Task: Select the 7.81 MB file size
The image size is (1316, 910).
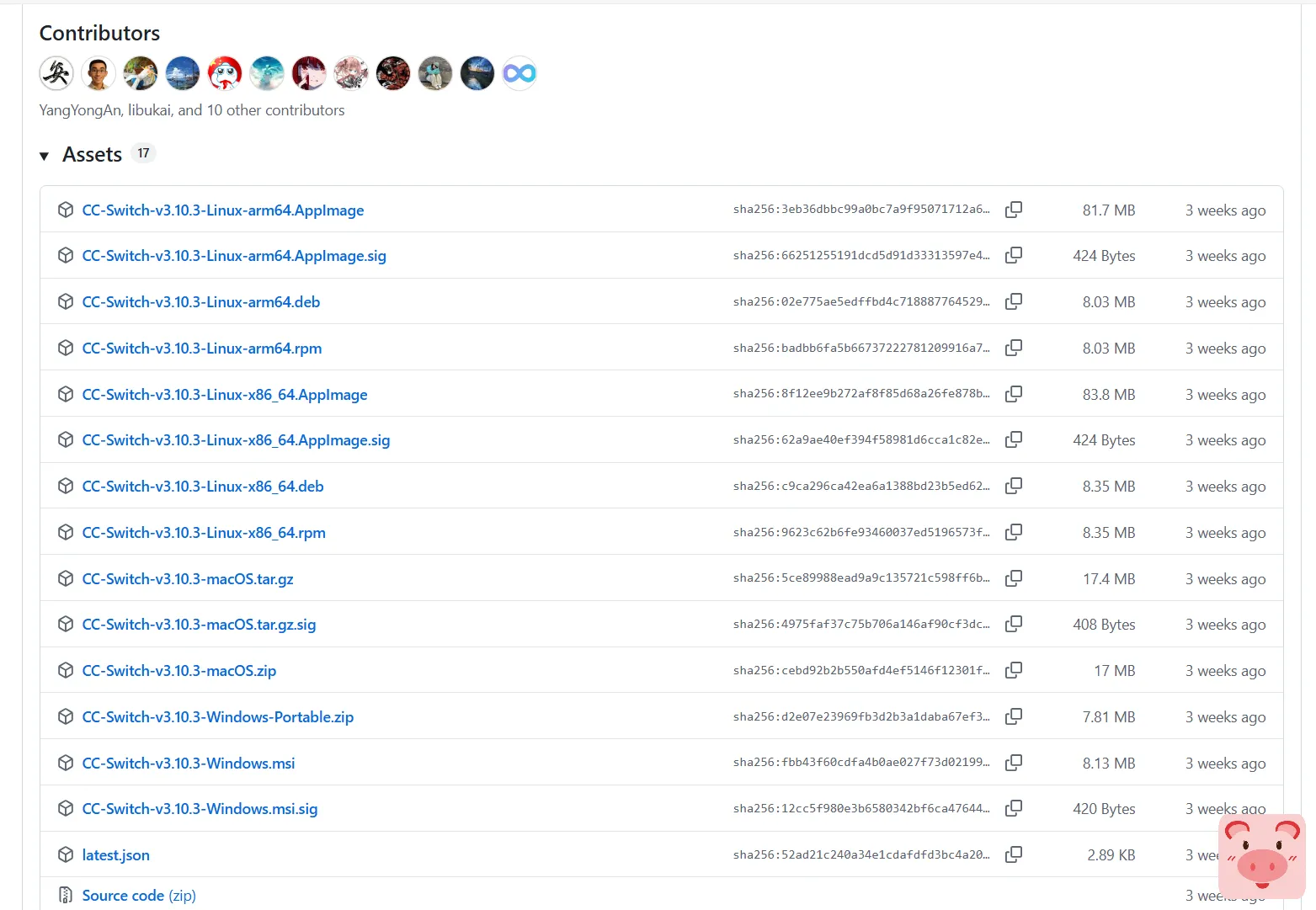Action: (x=1109, y=717)
